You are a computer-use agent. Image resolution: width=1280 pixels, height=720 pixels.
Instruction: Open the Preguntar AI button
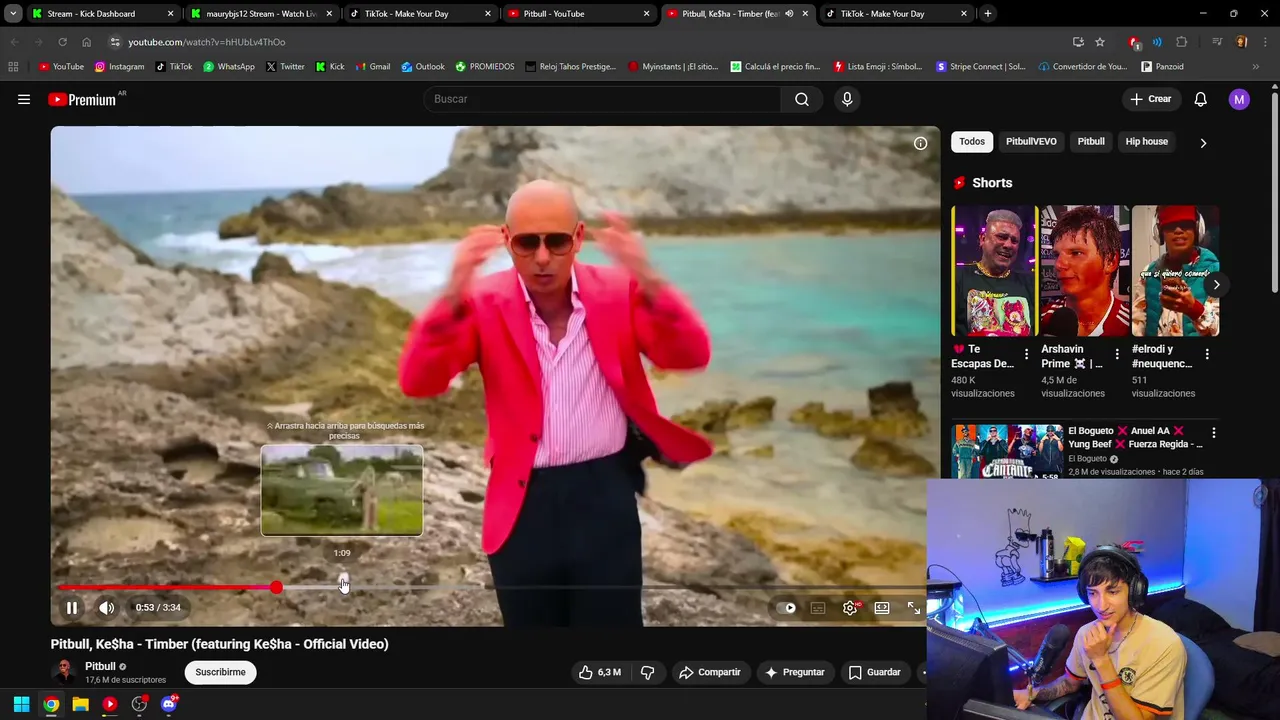coord(795,672)
